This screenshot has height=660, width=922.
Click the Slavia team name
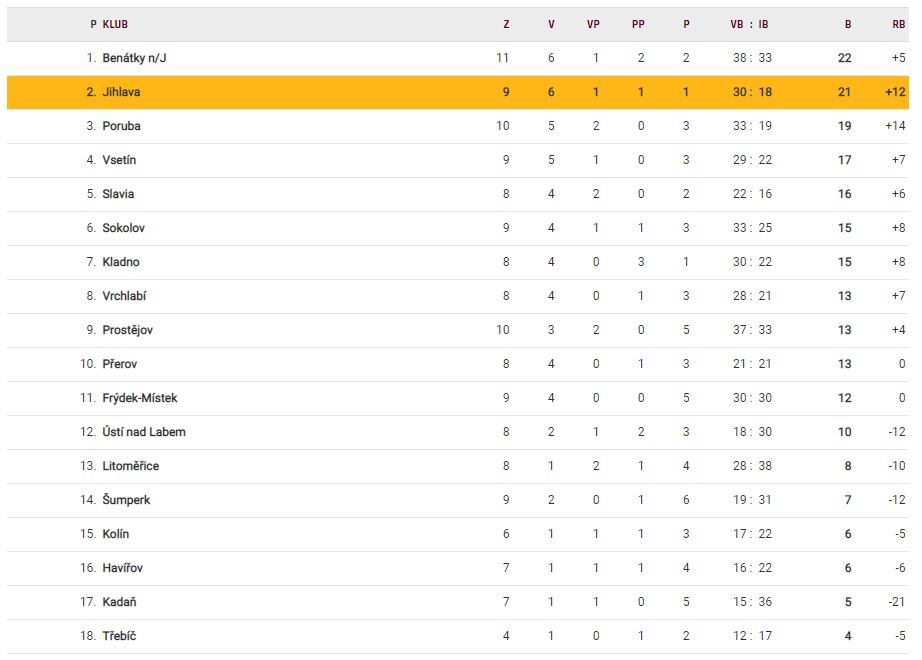118,194
